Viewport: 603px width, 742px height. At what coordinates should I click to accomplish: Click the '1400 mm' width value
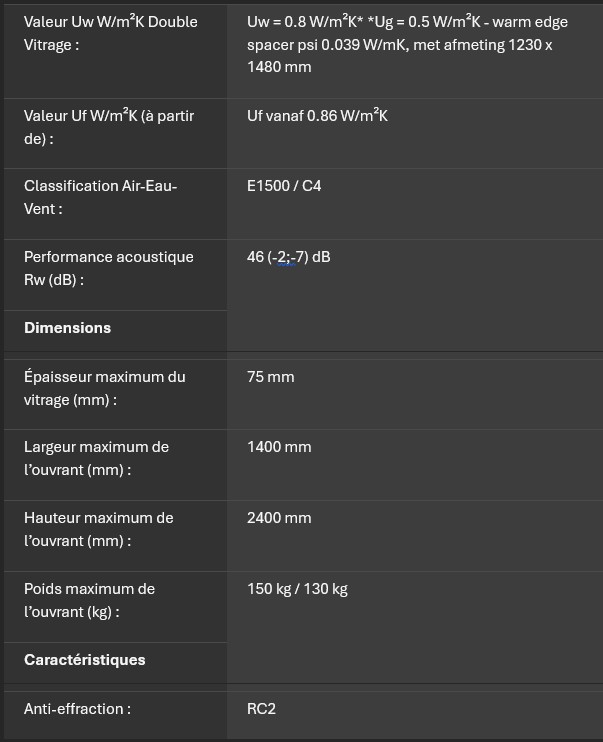(279, 447)
